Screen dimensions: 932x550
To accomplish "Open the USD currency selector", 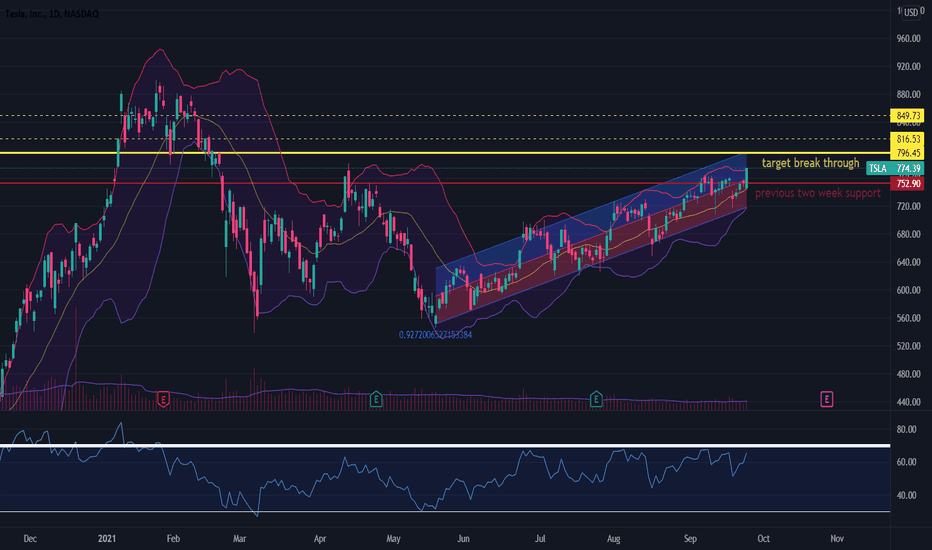I will point(911,12).
